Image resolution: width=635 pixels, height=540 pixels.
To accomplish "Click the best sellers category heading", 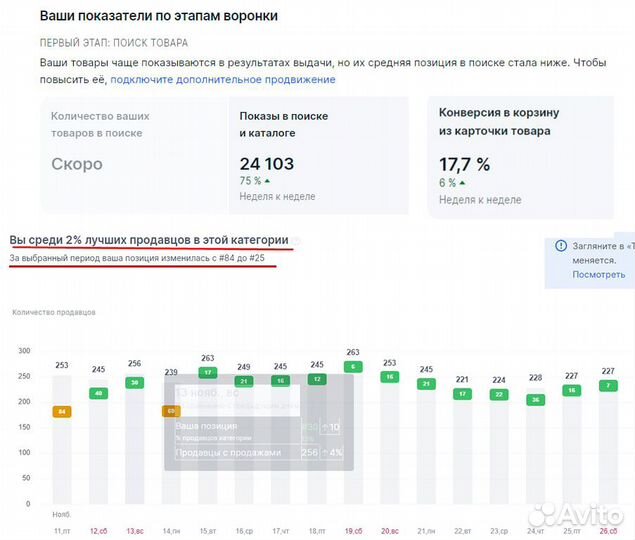I will tap(149, 241).
